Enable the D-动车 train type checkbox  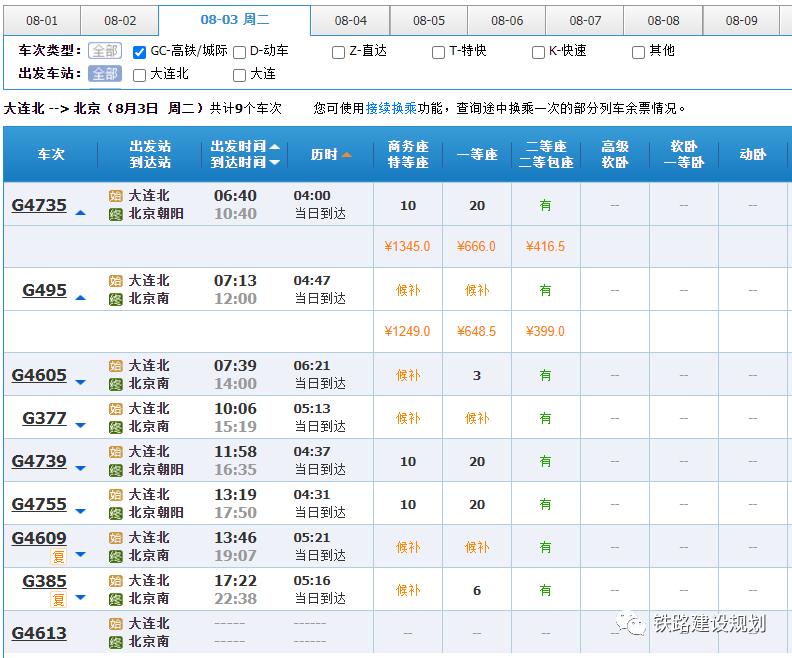point(239,51)
